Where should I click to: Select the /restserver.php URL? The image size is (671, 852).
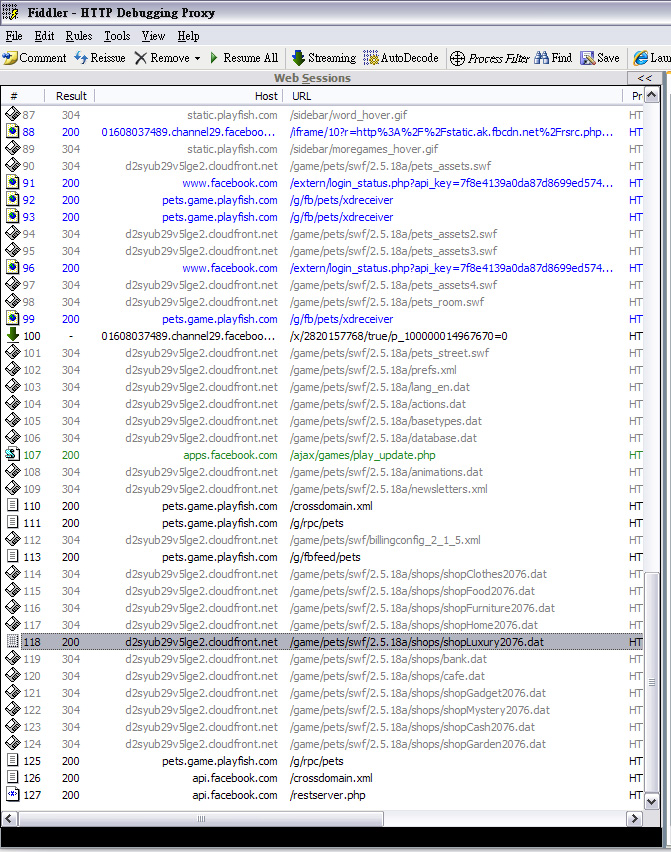coord(328,795)
